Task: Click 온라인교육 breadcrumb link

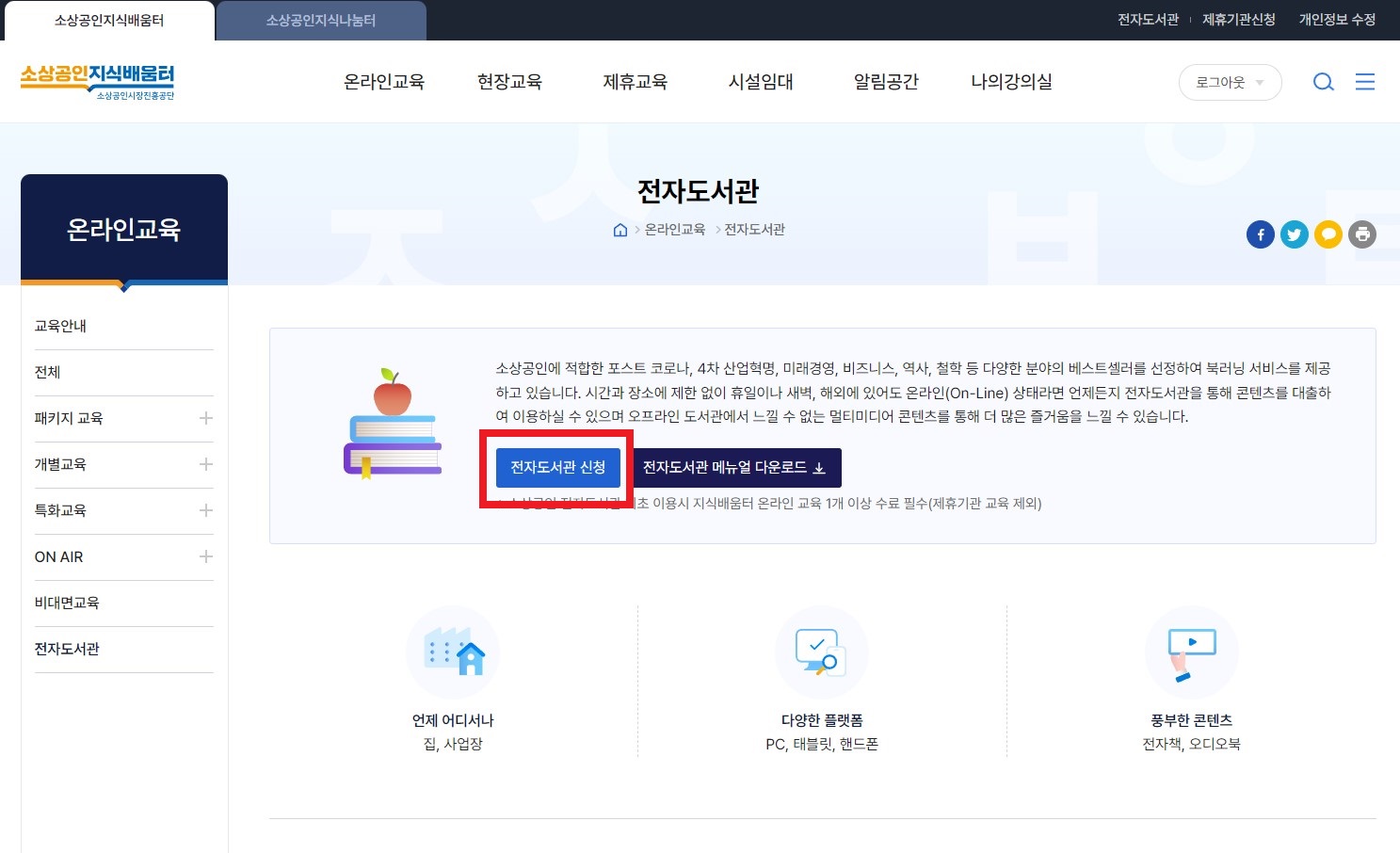Action: 675,230
